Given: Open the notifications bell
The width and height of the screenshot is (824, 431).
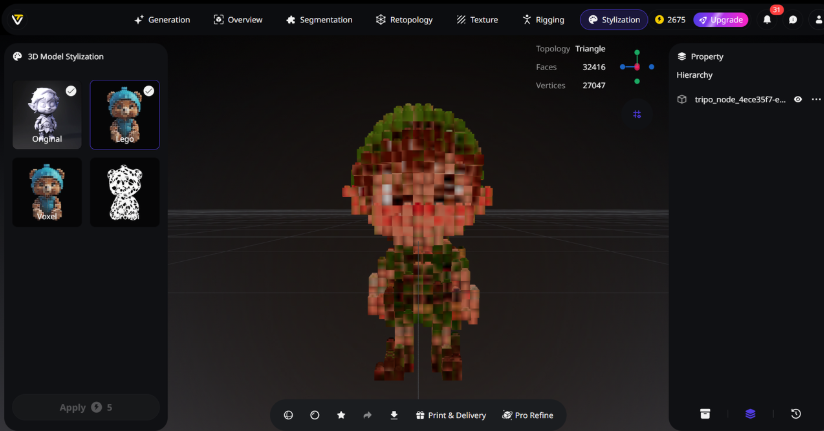Looking at the screenshot, I should tap(767, 19).
